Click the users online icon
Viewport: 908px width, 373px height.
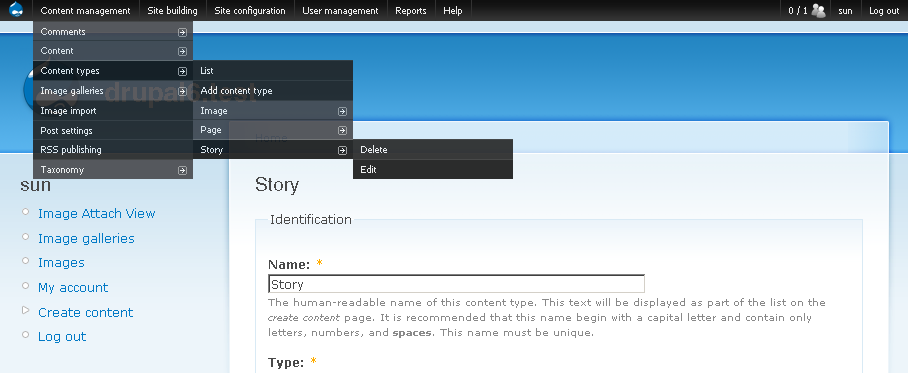[818, 10]
